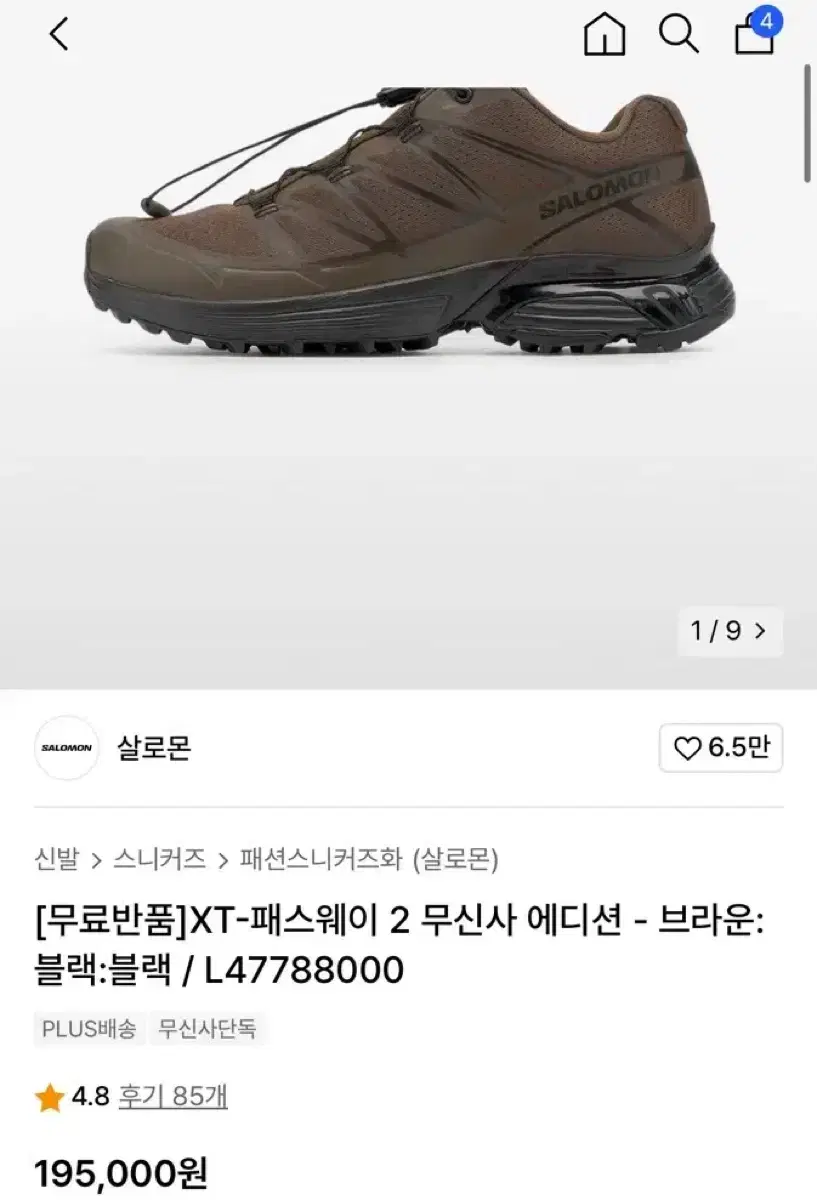Tap the Salomon brand logo circle

point(66,748)
